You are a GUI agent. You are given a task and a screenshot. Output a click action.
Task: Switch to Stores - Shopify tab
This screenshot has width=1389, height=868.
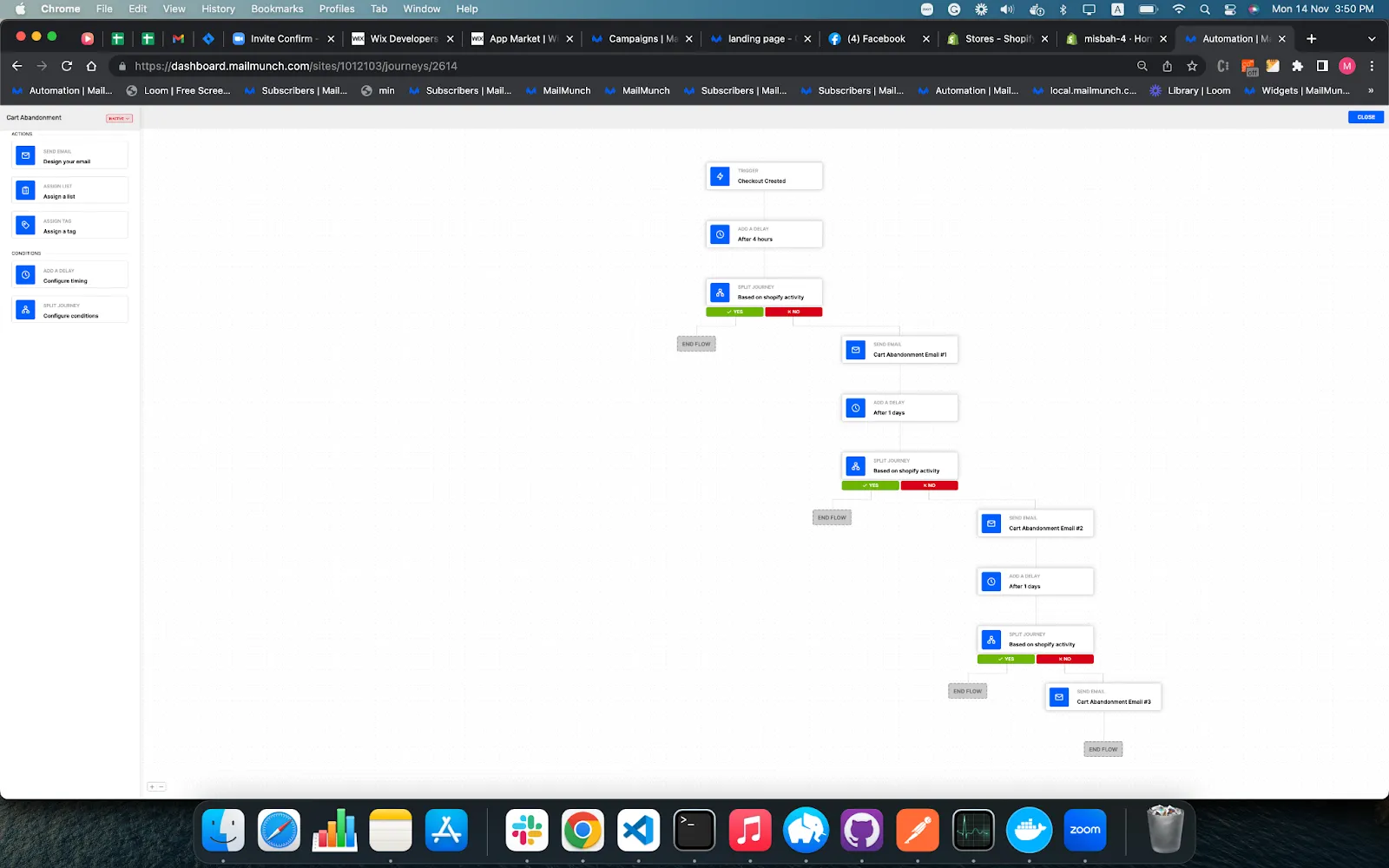point(997,39)
